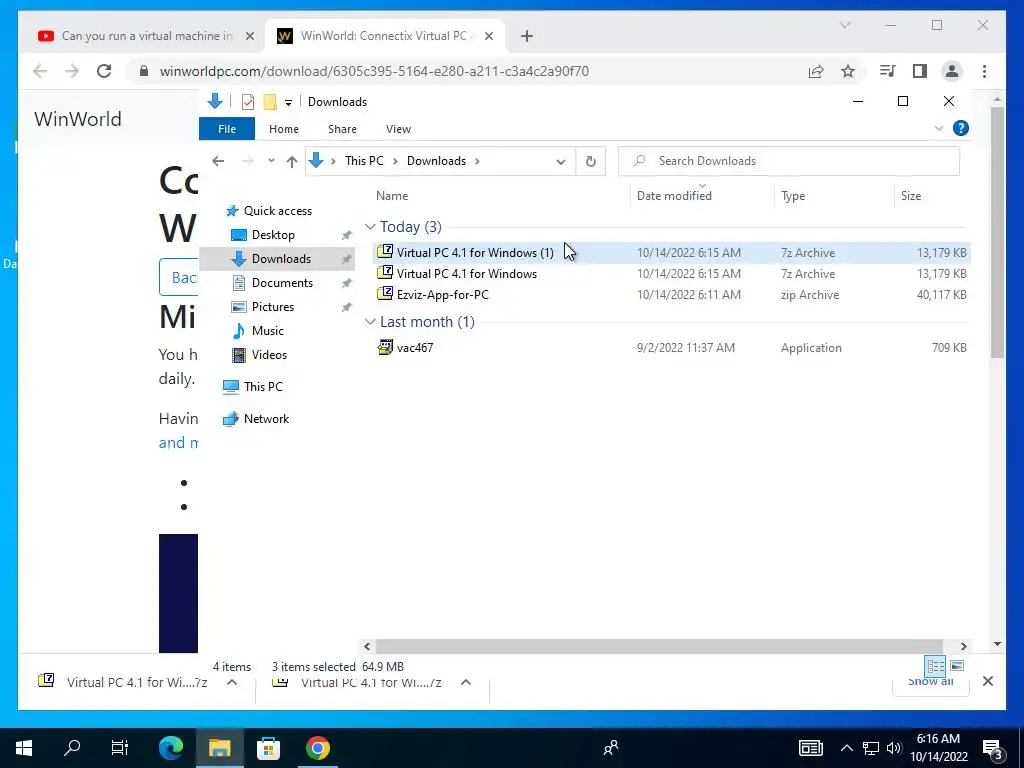Open the Customize Quick Access Toolbar dropdown arrow

[x=288, y=103]
